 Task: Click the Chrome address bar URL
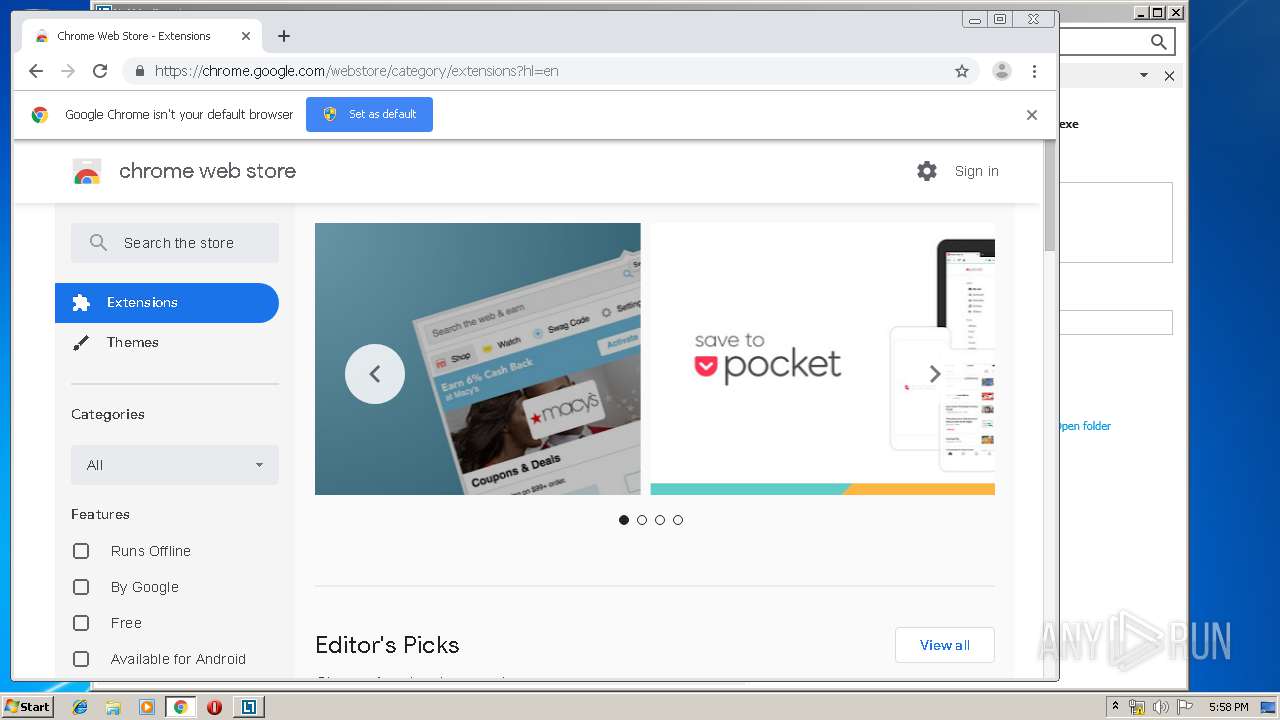click(356, 71)
